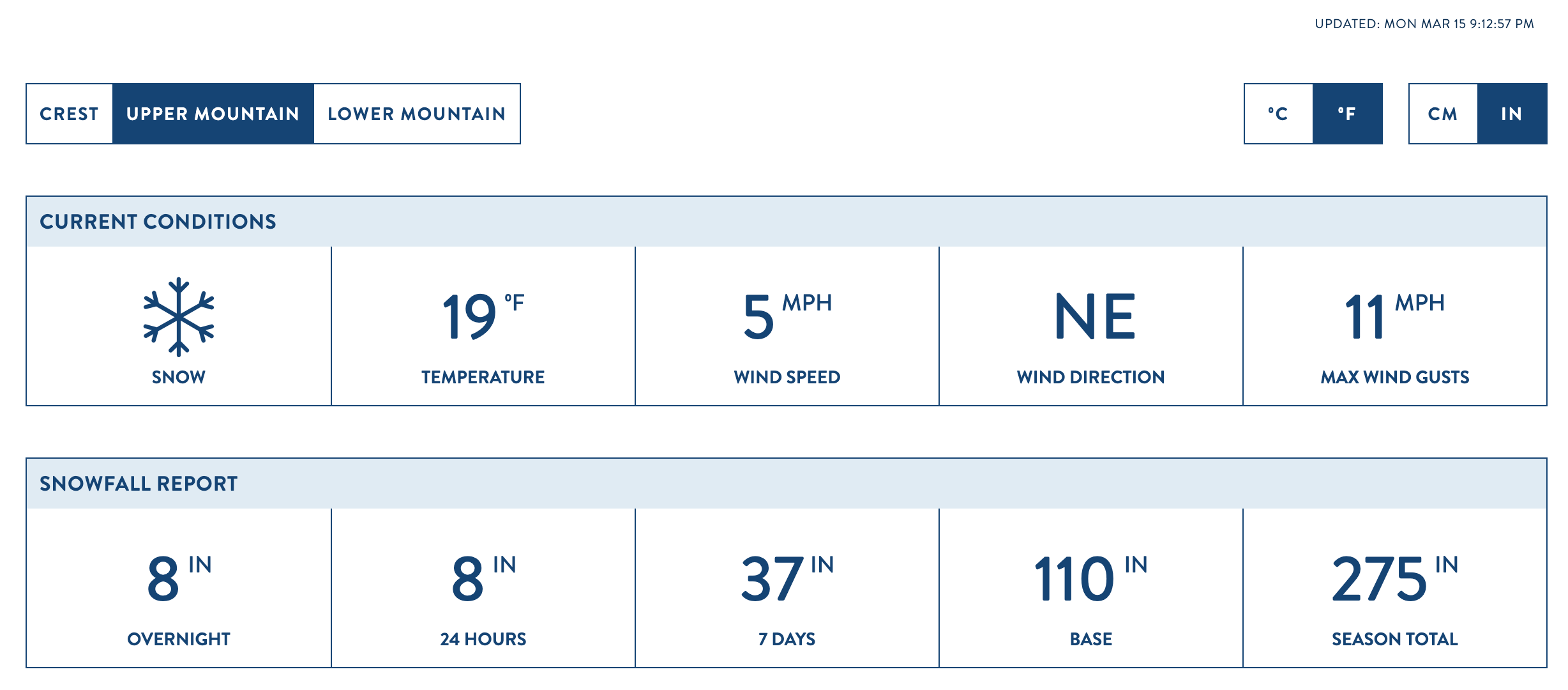Click the 5 MPH wind speed value
1568x690 pixels.
787,317
